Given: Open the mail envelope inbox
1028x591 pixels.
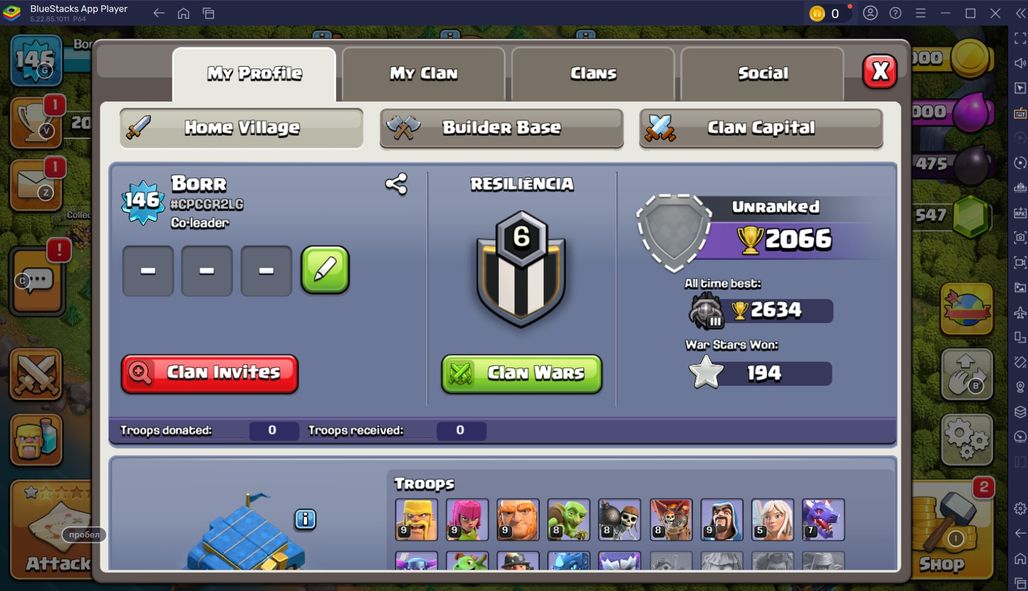Looking at the screenshot, I should [37, 185].
